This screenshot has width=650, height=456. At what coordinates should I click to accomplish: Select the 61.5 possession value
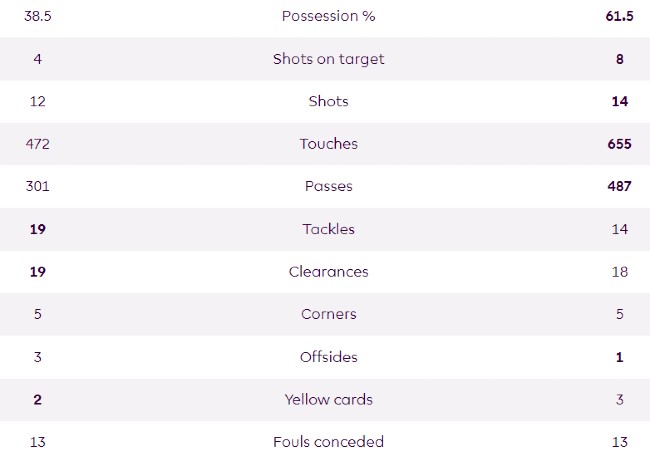(x=619, y=16)
